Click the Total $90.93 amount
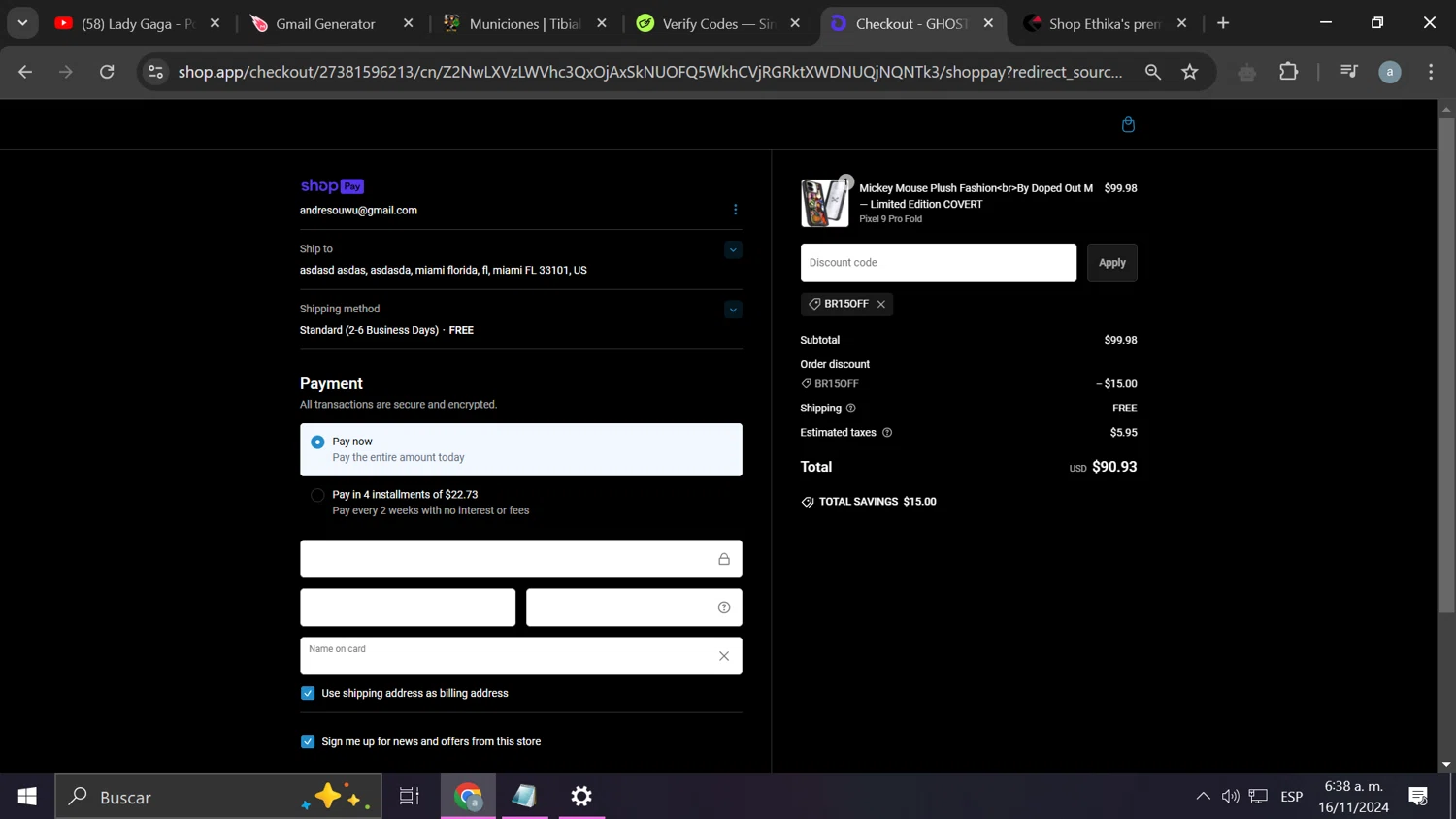1456x819 pixels. pyautogui.click(x=1114, y=467)
